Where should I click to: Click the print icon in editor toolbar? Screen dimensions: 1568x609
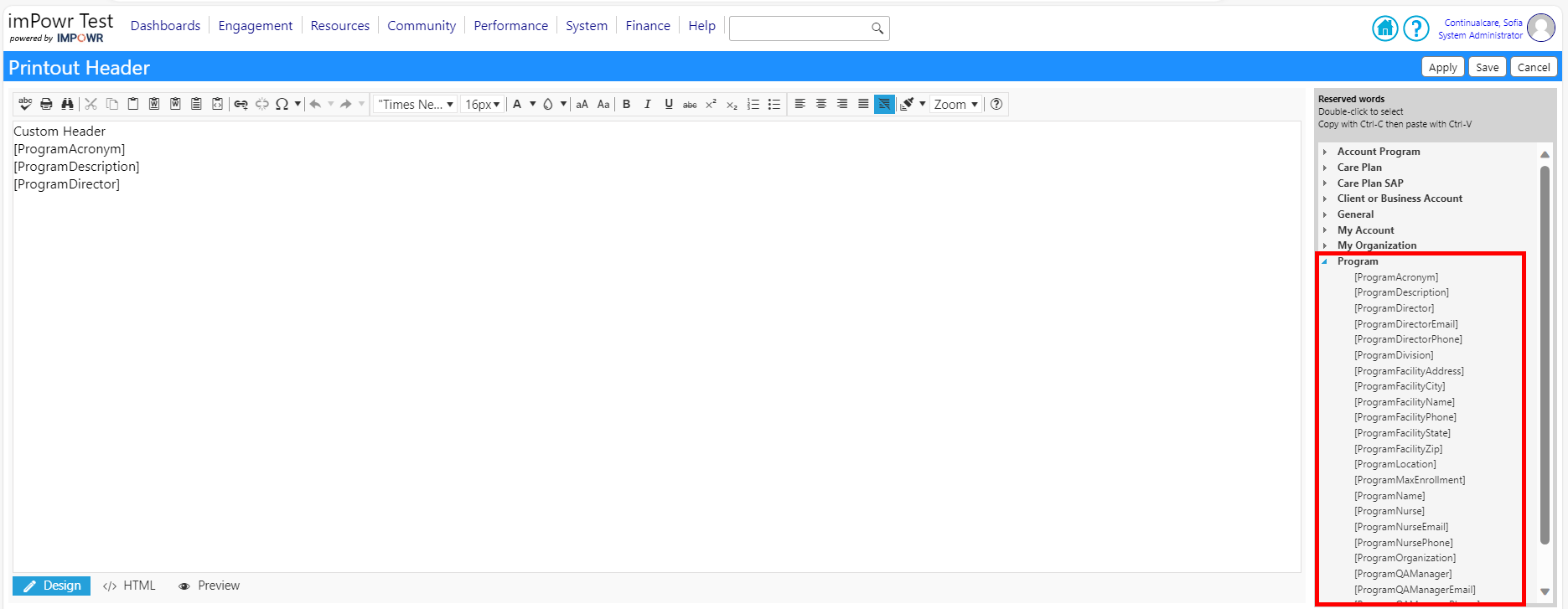pyautogui.click(x=46, y=104)
